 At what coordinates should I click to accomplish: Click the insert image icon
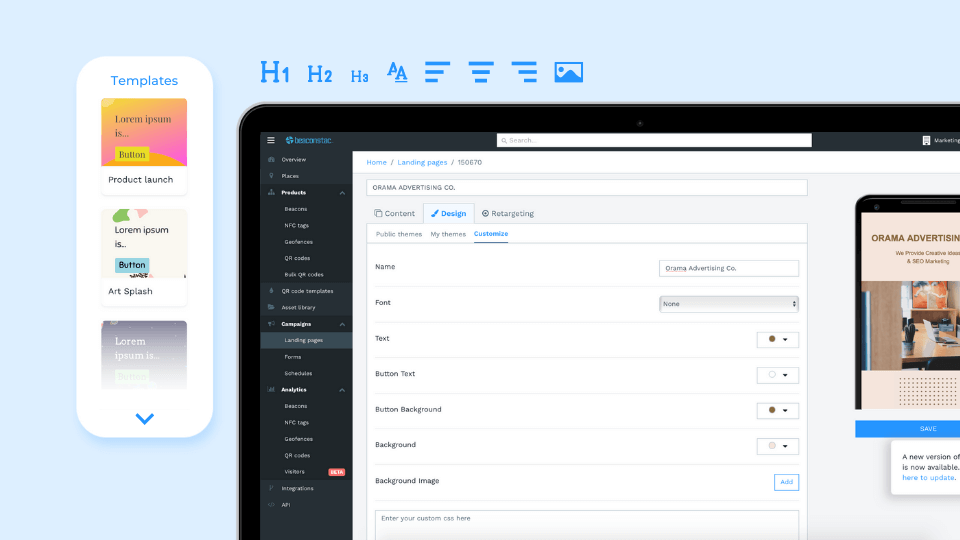[568, 72]
